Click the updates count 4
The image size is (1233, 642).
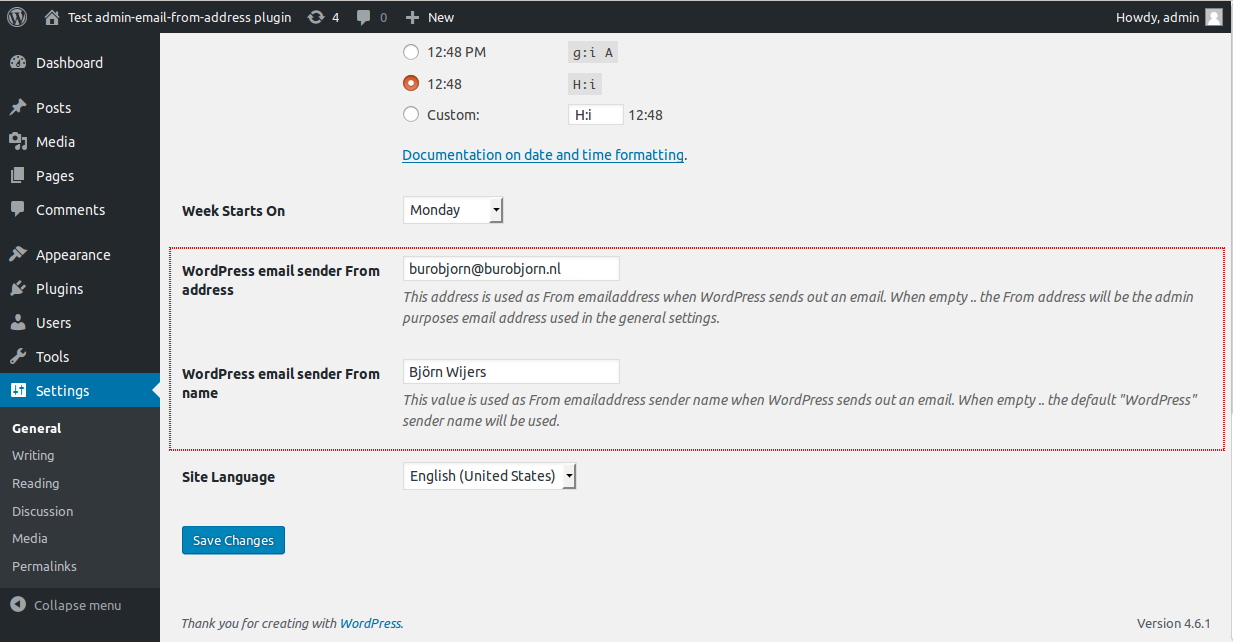tap(335, 17)
